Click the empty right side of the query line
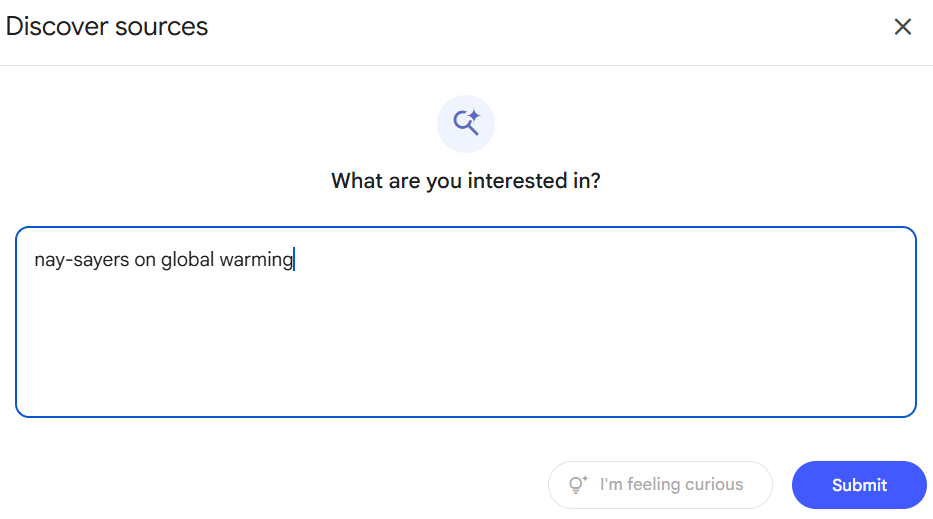The image size is (933, 519). pyautogui.click(x=601, y=260)
